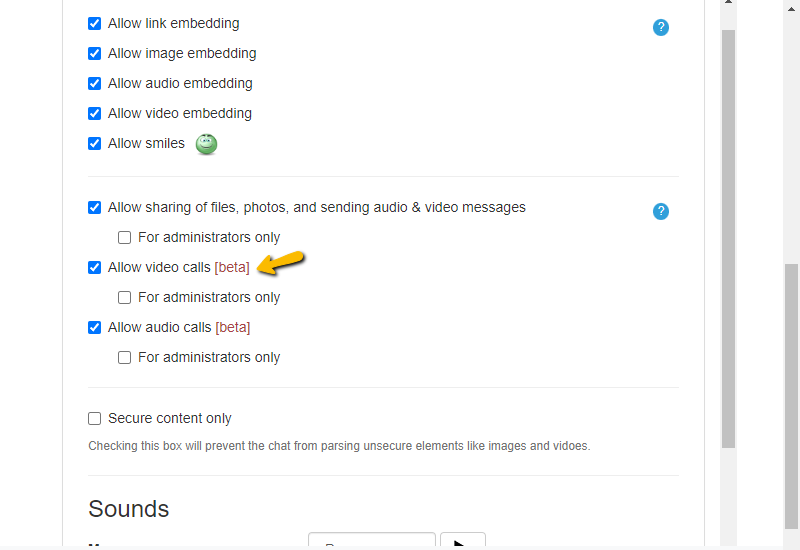Toggle Allow audio embedding checkbox
The image size is (800, 550).
tap(94, 84)
